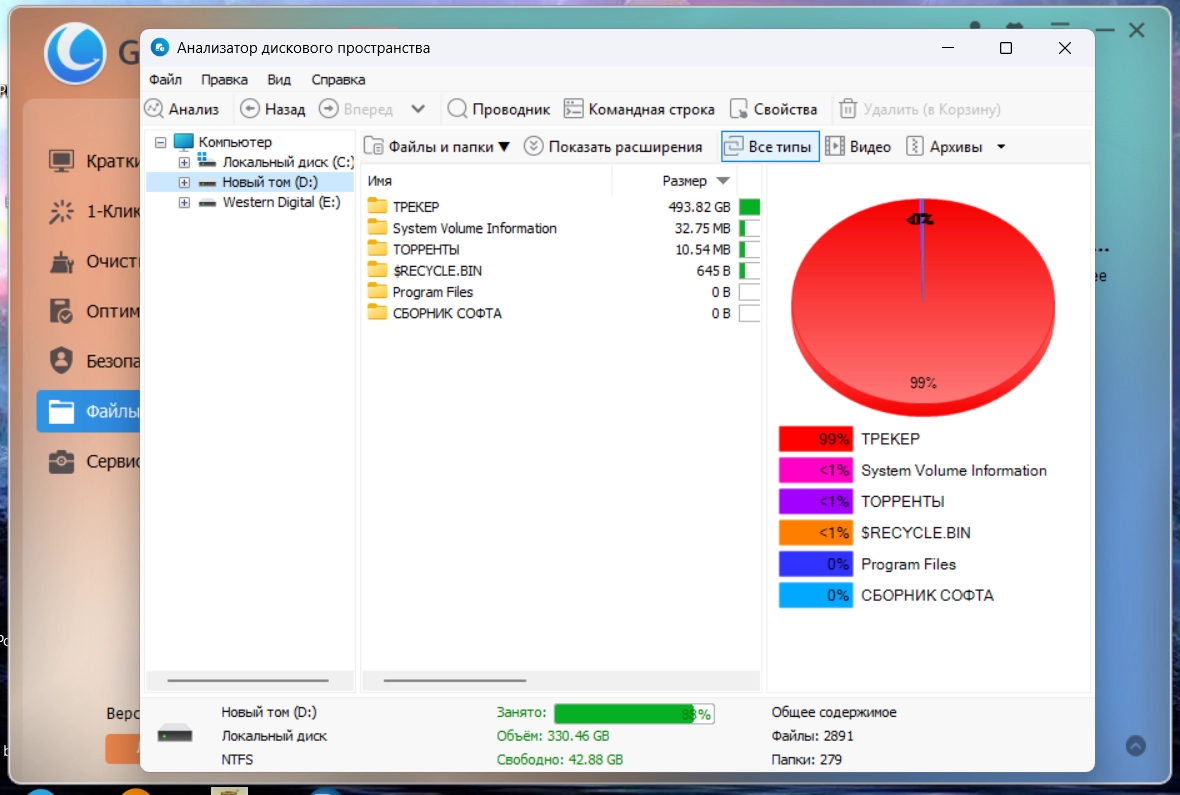Expand the Western Digital (E:) node
Image resolution: width=1180 pixels, height=795 pixels.
coord(184,203)
